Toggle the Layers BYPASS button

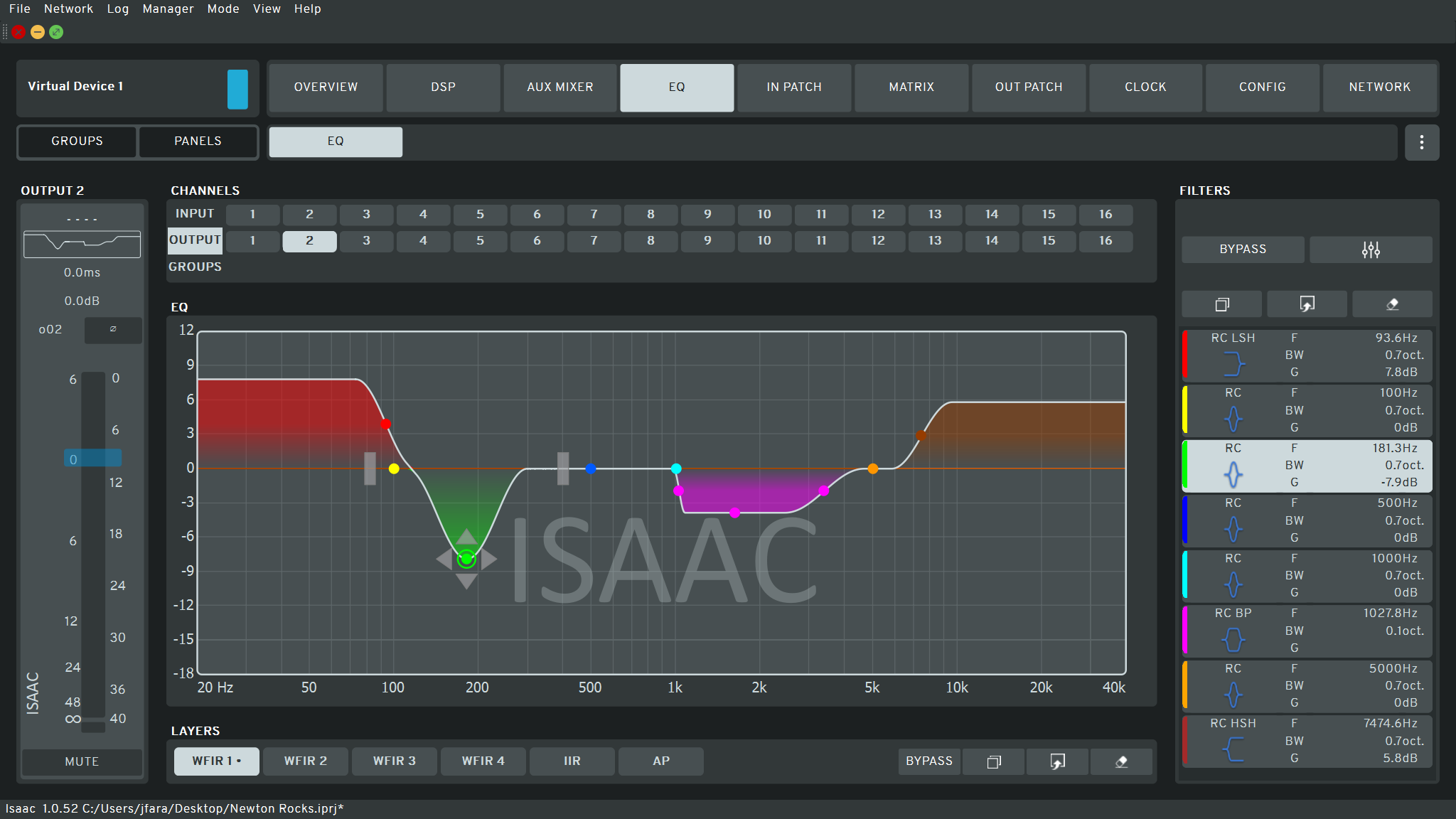[928, 761]
